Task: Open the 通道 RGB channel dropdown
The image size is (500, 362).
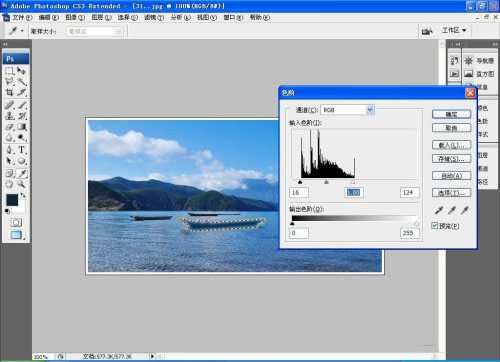Action: (347, 110)
